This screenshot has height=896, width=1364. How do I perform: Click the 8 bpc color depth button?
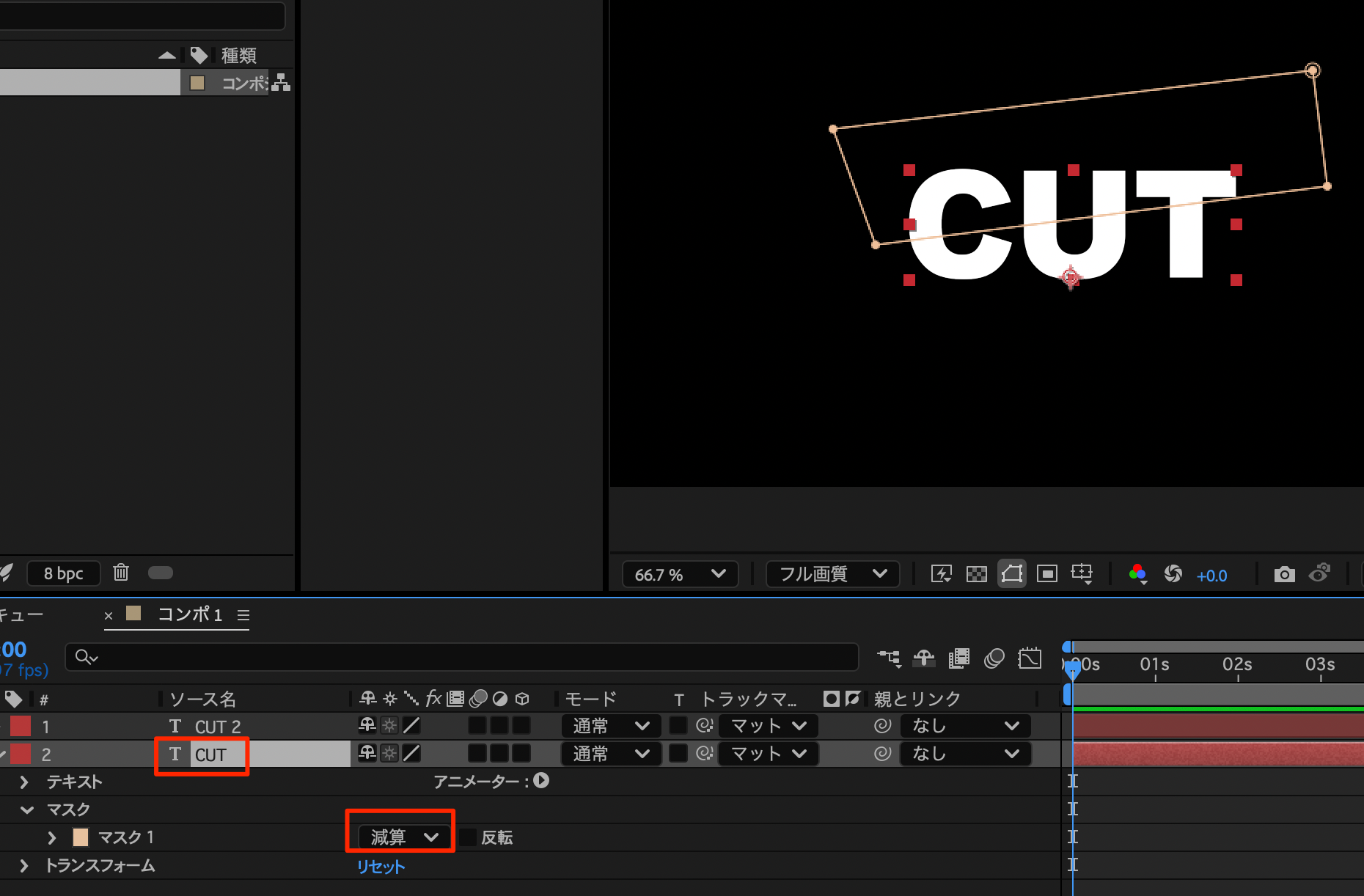64,573
